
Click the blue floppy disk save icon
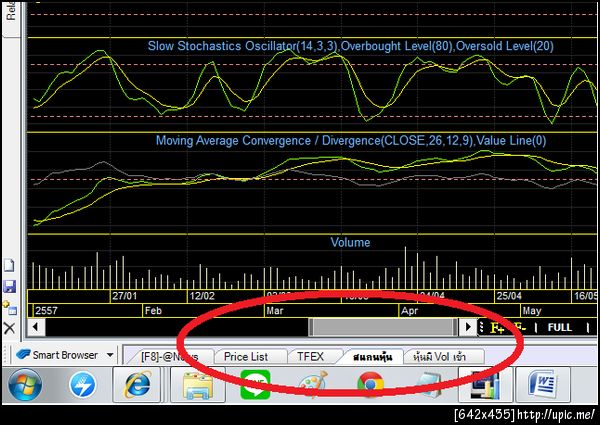9,286
